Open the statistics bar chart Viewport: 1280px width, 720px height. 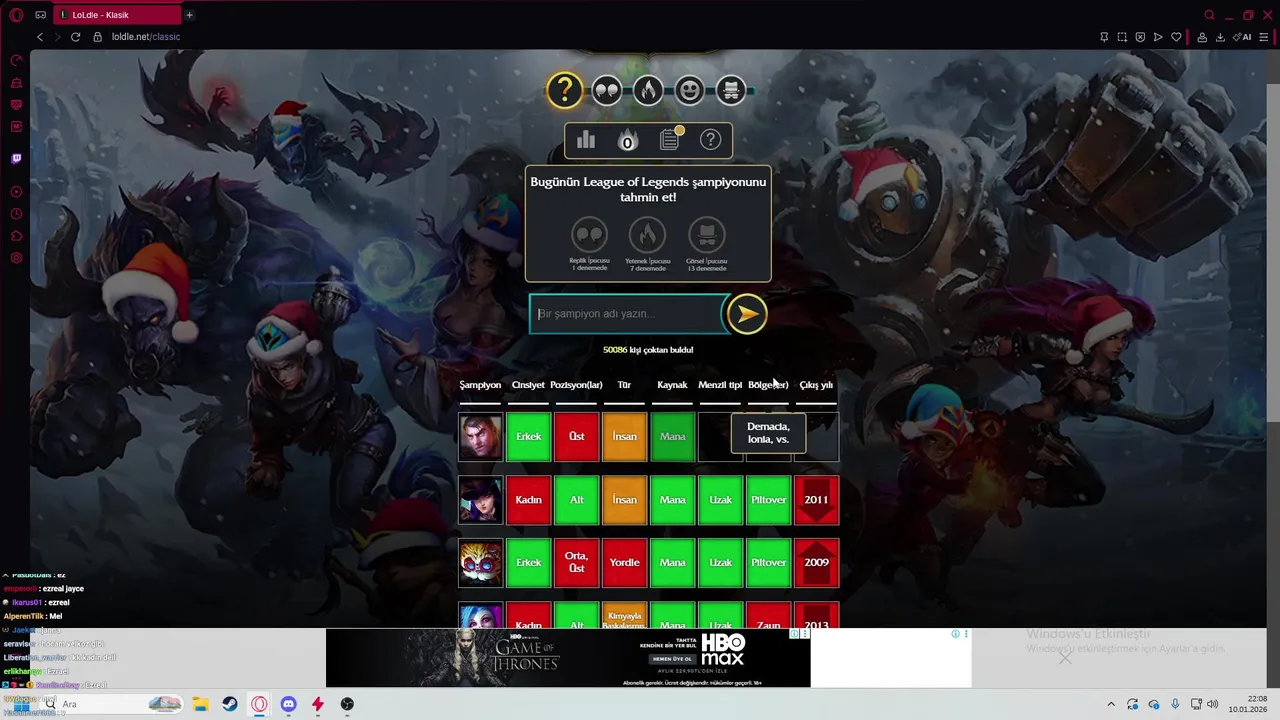click(x=586, y=140)
